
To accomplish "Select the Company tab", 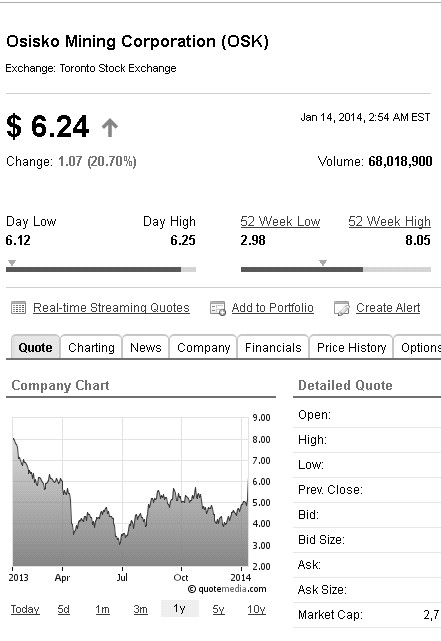I will [x=204, y=347].
